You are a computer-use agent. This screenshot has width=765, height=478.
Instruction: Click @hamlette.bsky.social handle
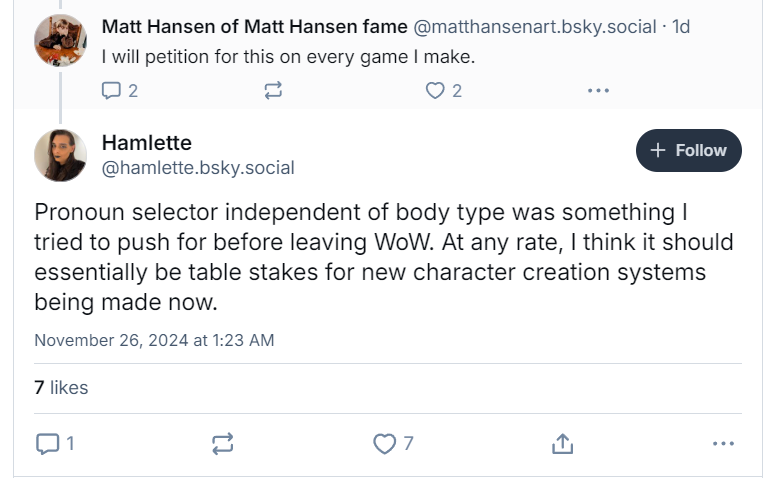tap(198, 168)
